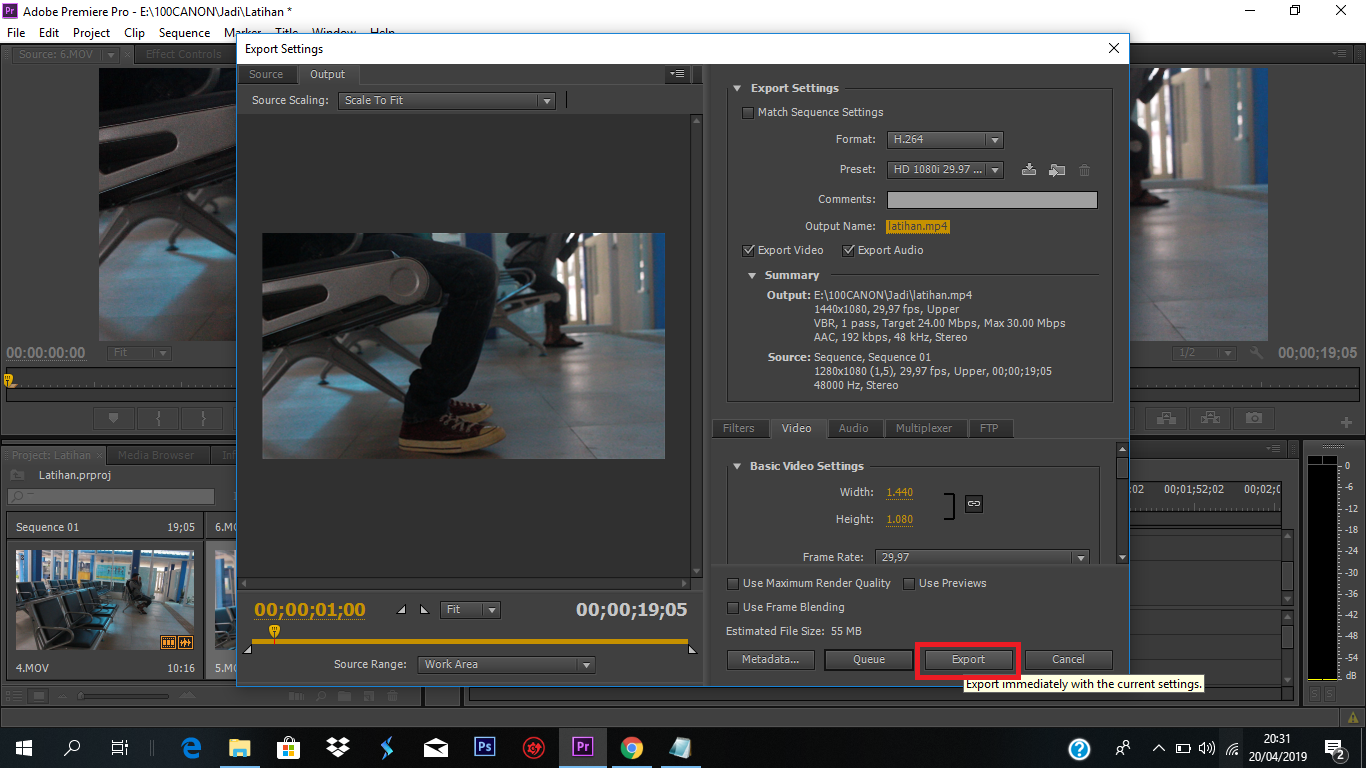Click the export preview playhead marker

tap(275, 632)
